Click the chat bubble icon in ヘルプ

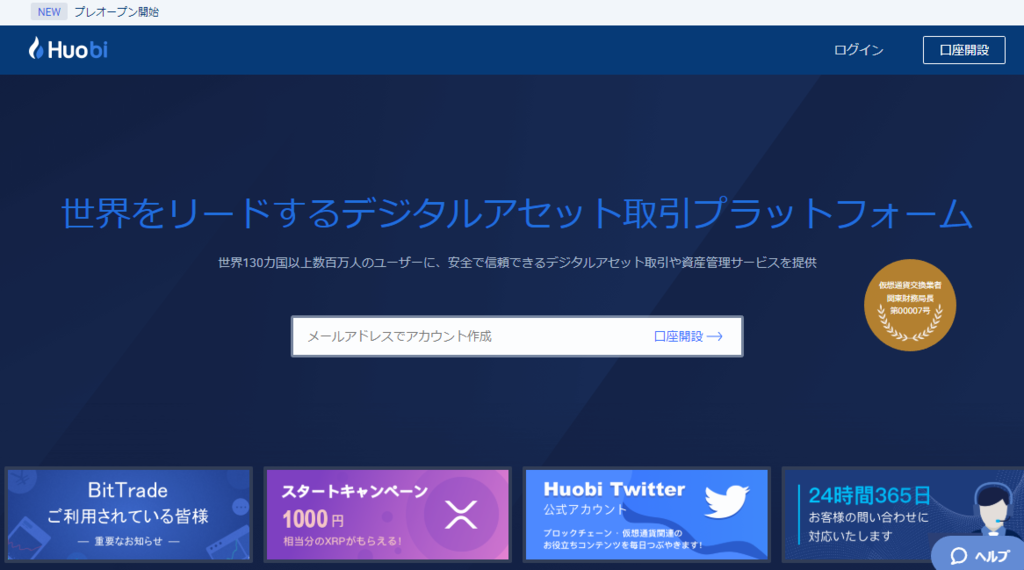pyautogui.click(x=958, y=556)
